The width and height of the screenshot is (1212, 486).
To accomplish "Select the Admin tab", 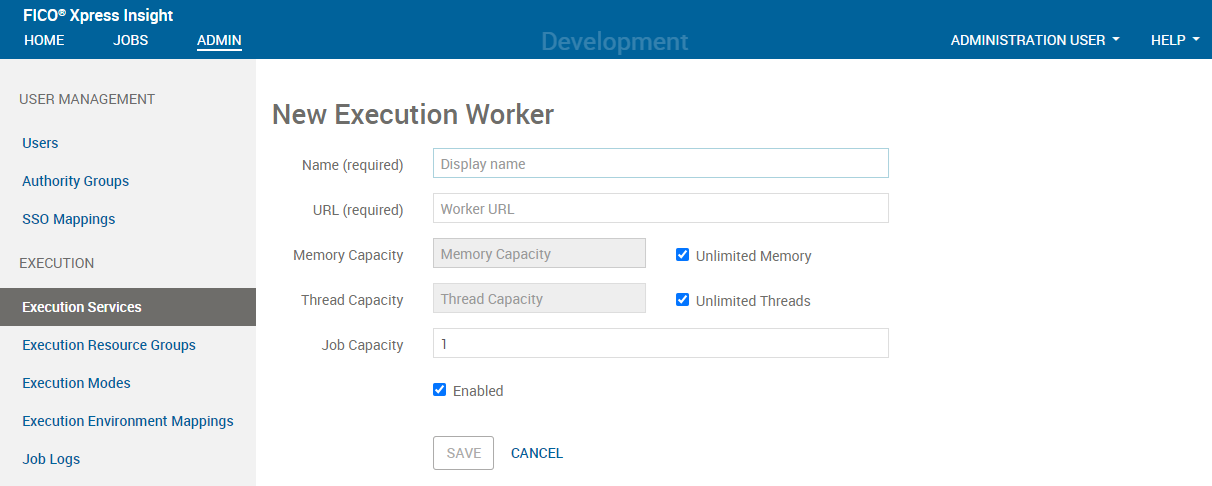I will pos(219,40).
